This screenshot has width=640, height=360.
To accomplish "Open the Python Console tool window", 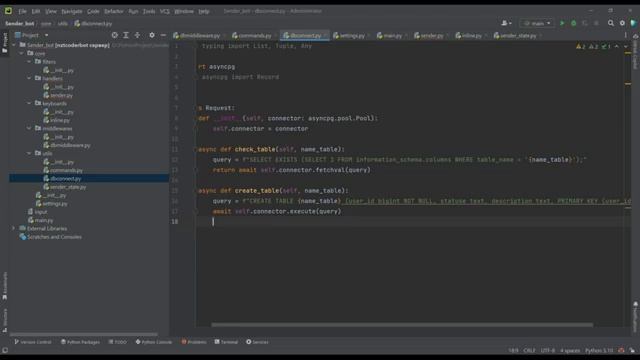I will tap(154, 342).
